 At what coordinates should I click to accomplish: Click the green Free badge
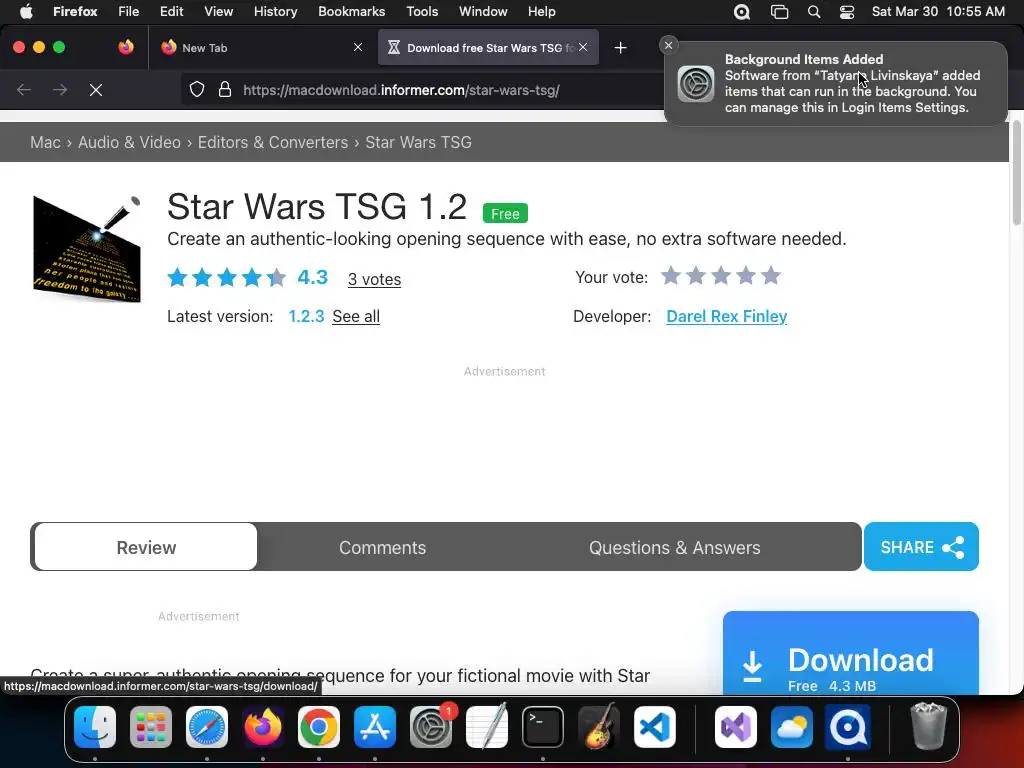(505, 214)
